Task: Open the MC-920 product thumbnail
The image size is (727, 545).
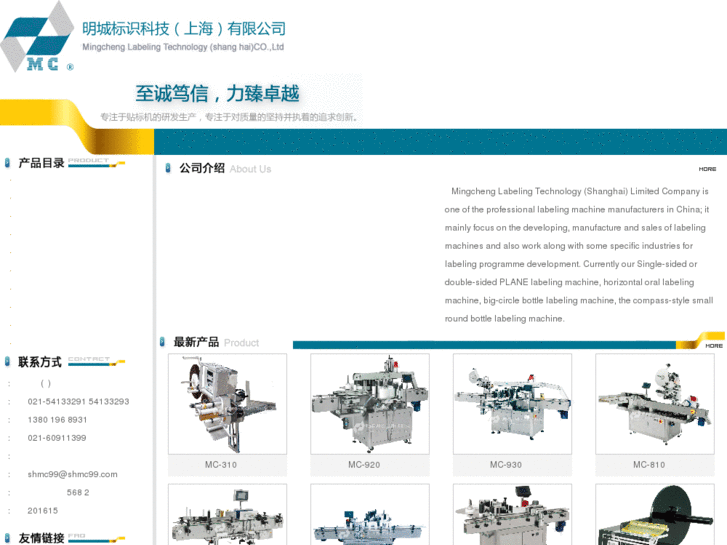Action: tap(370, 404)
